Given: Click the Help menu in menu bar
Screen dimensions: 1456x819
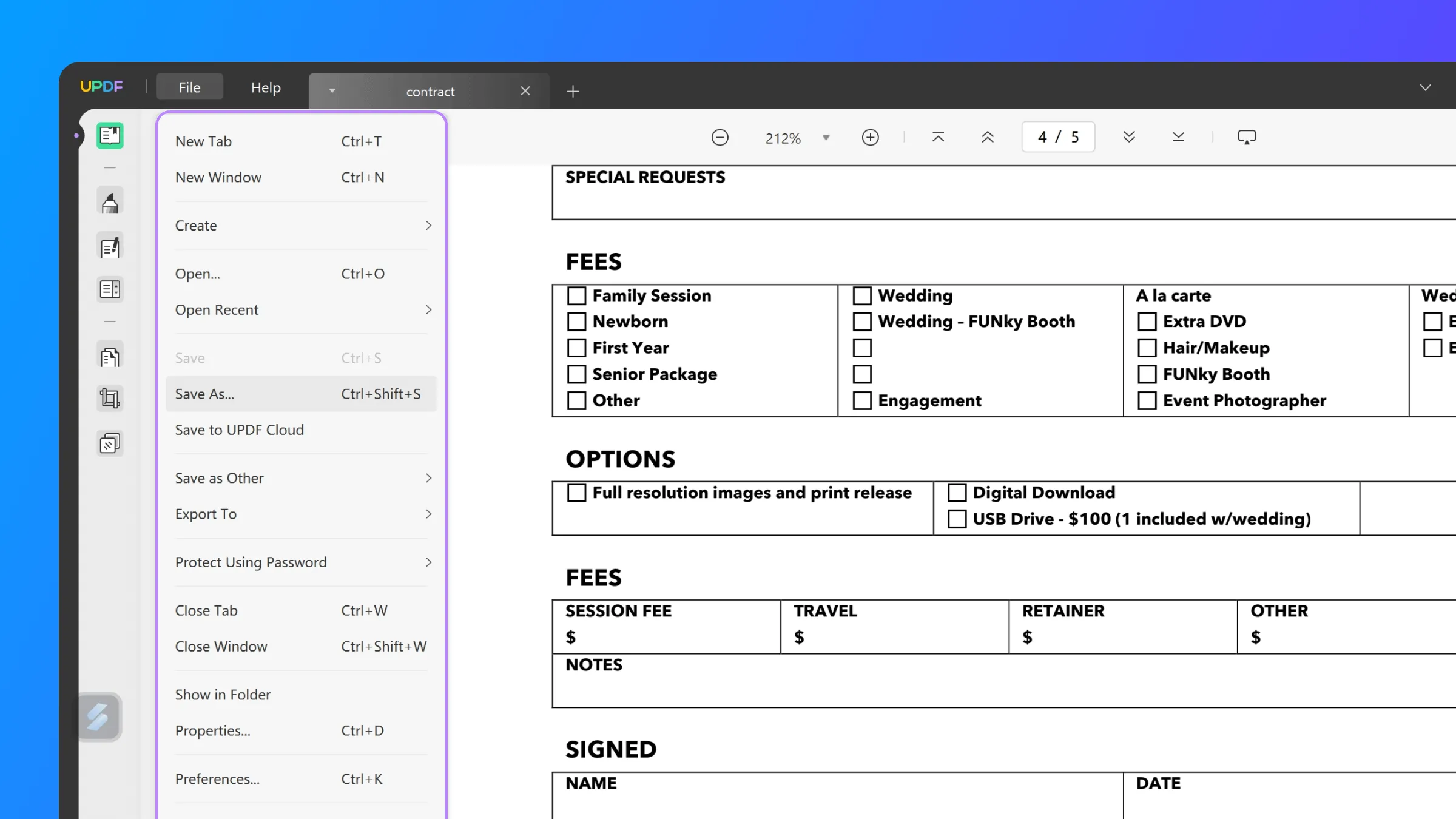Looking at the screenshot, I should (265, 87).
